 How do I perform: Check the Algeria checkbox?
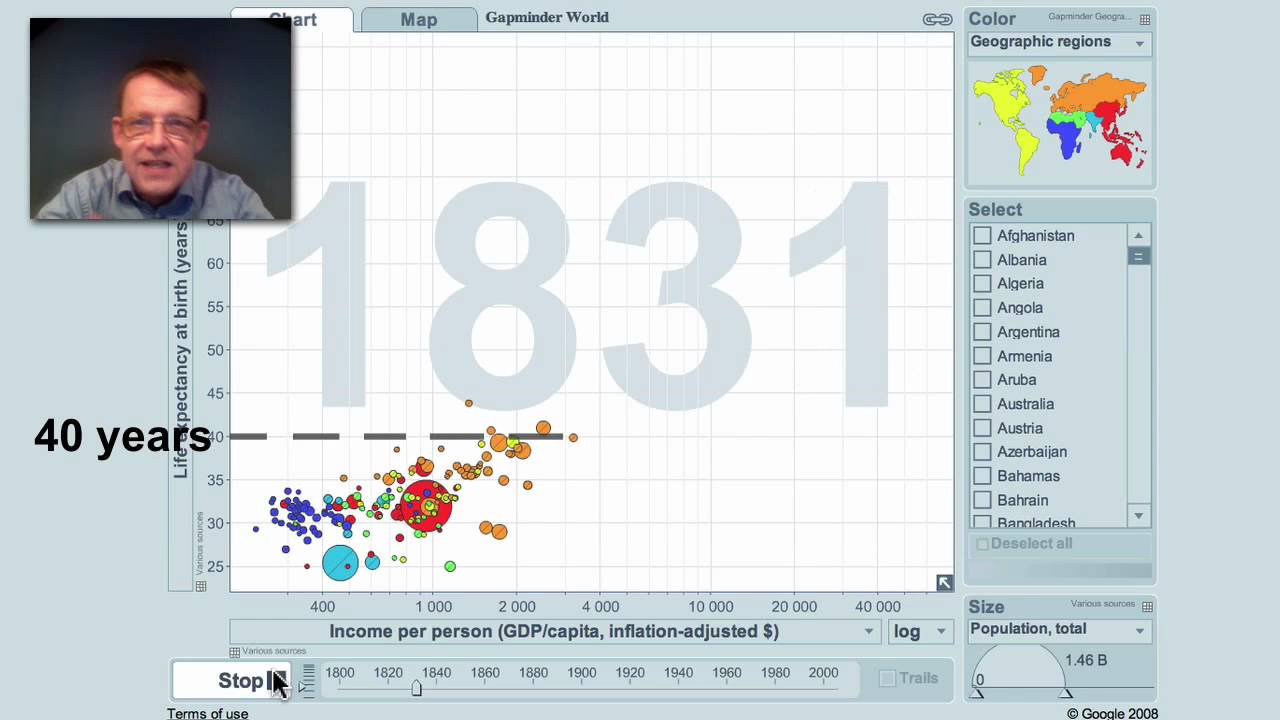[x=982, y=284]
